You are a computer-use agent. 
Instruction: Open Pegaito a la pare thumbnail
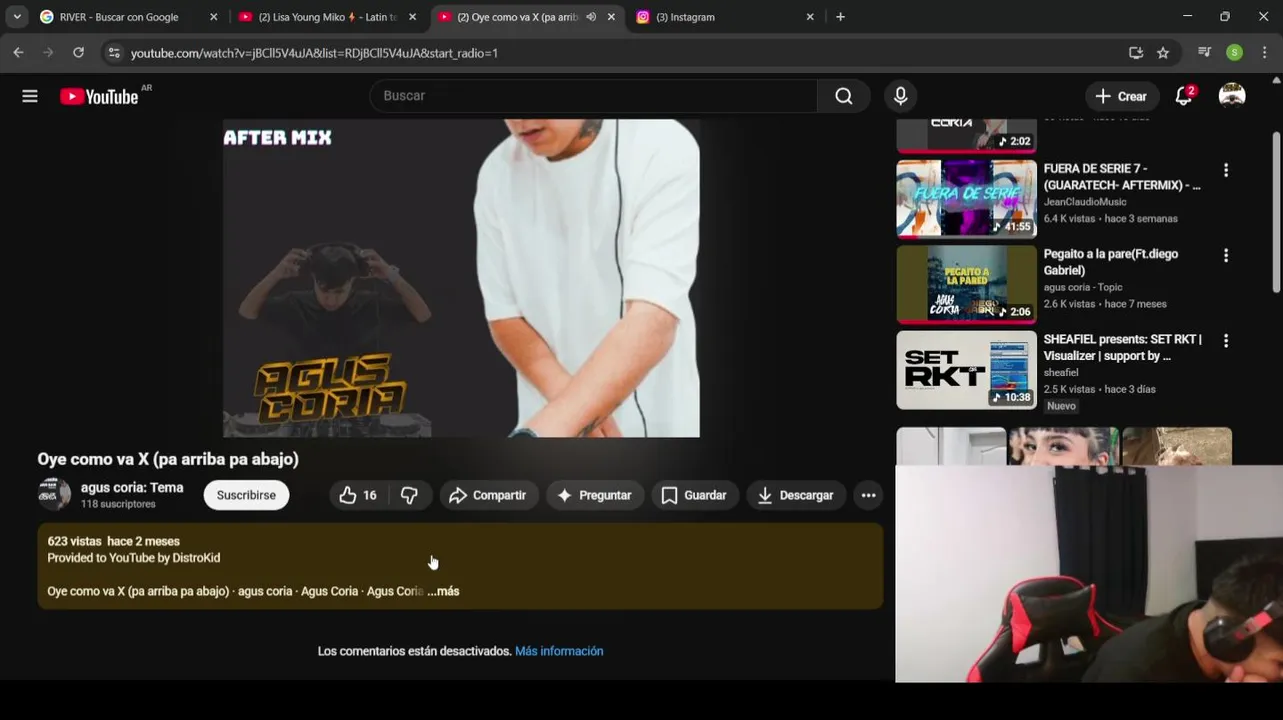click(x=966, y=283)
